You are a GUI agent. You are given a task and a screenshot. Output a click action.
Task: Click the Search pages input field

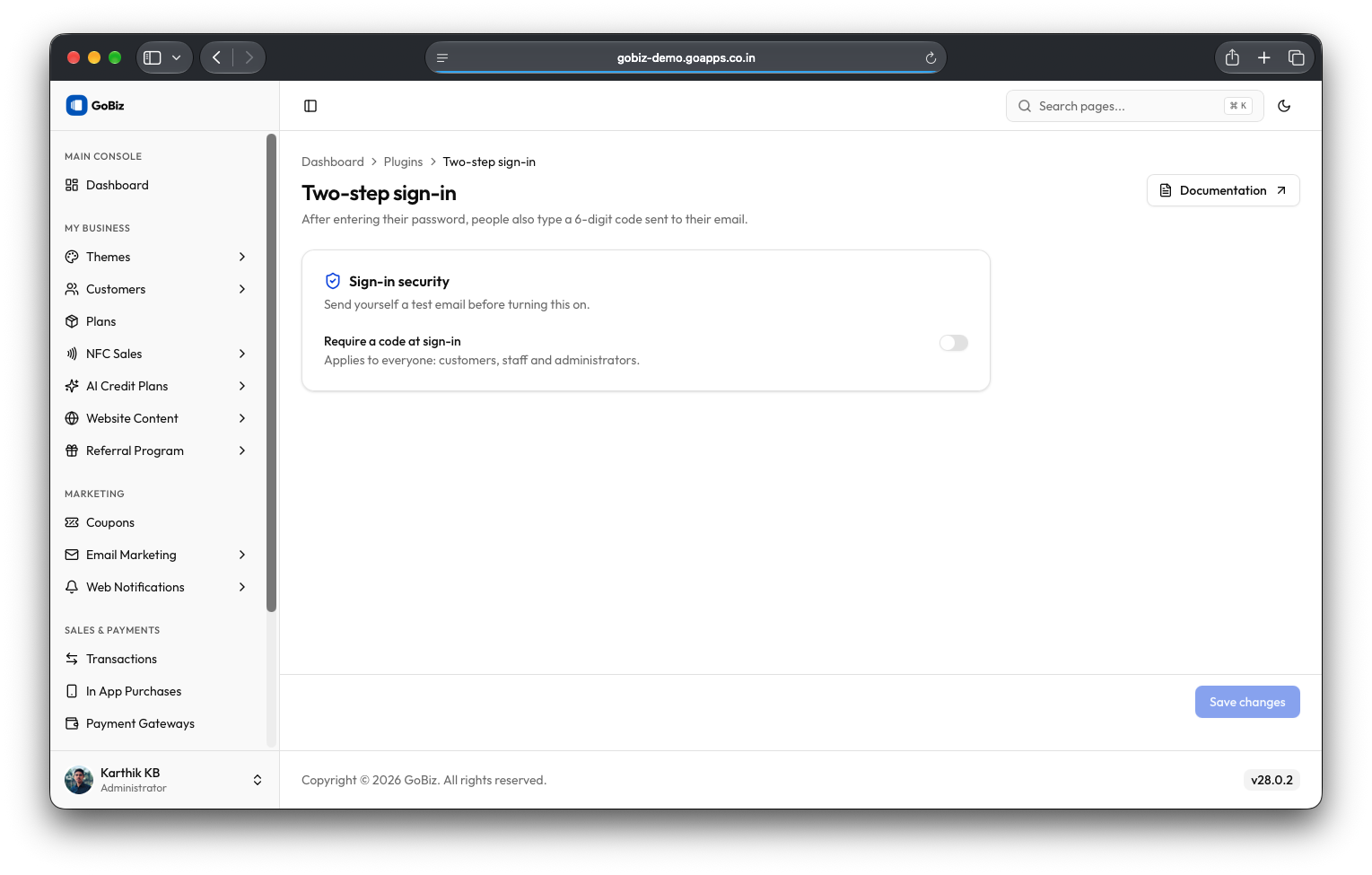pyautogui.click(x=1135, y=106)
